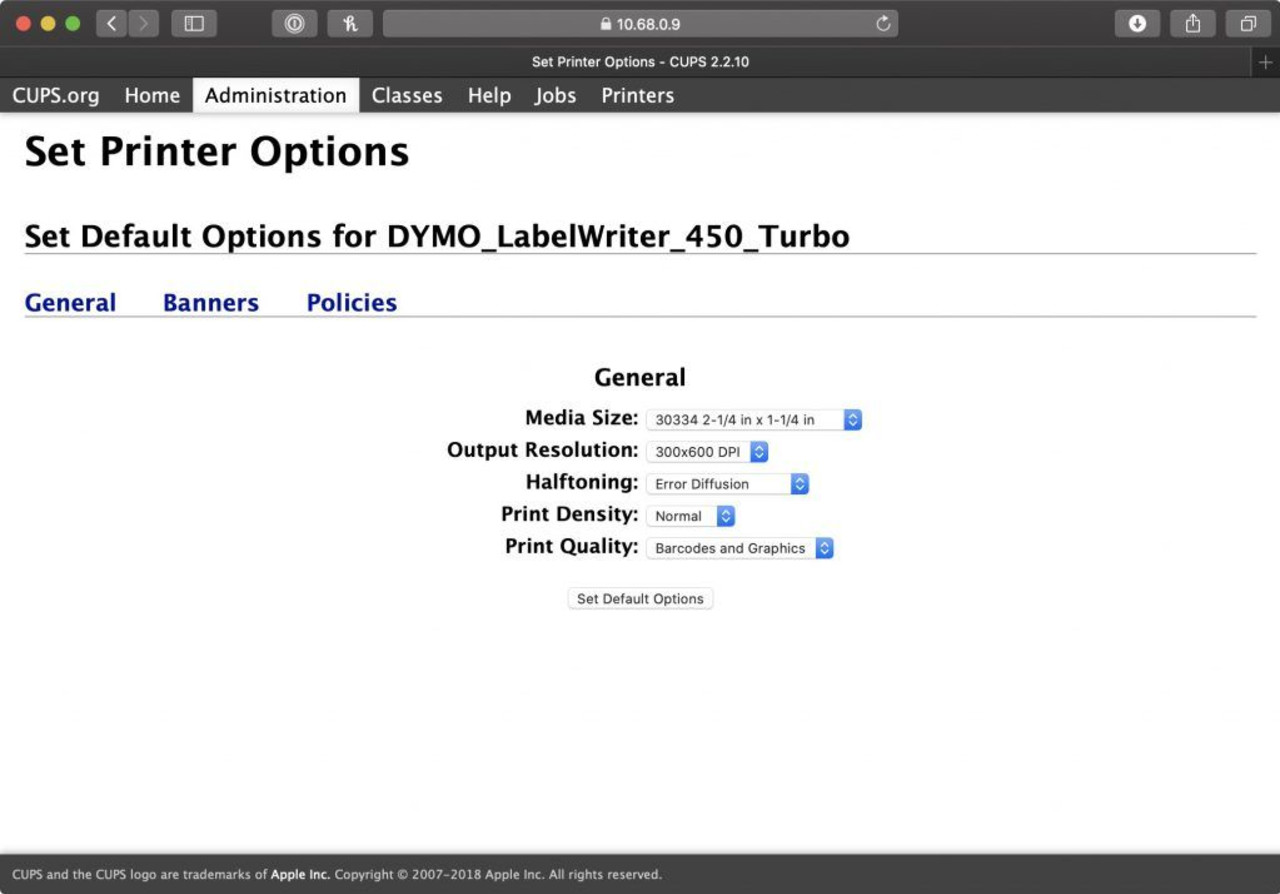Expand the Halftoning dropdown
This screenshot has height=894, width=1280.
727,484
